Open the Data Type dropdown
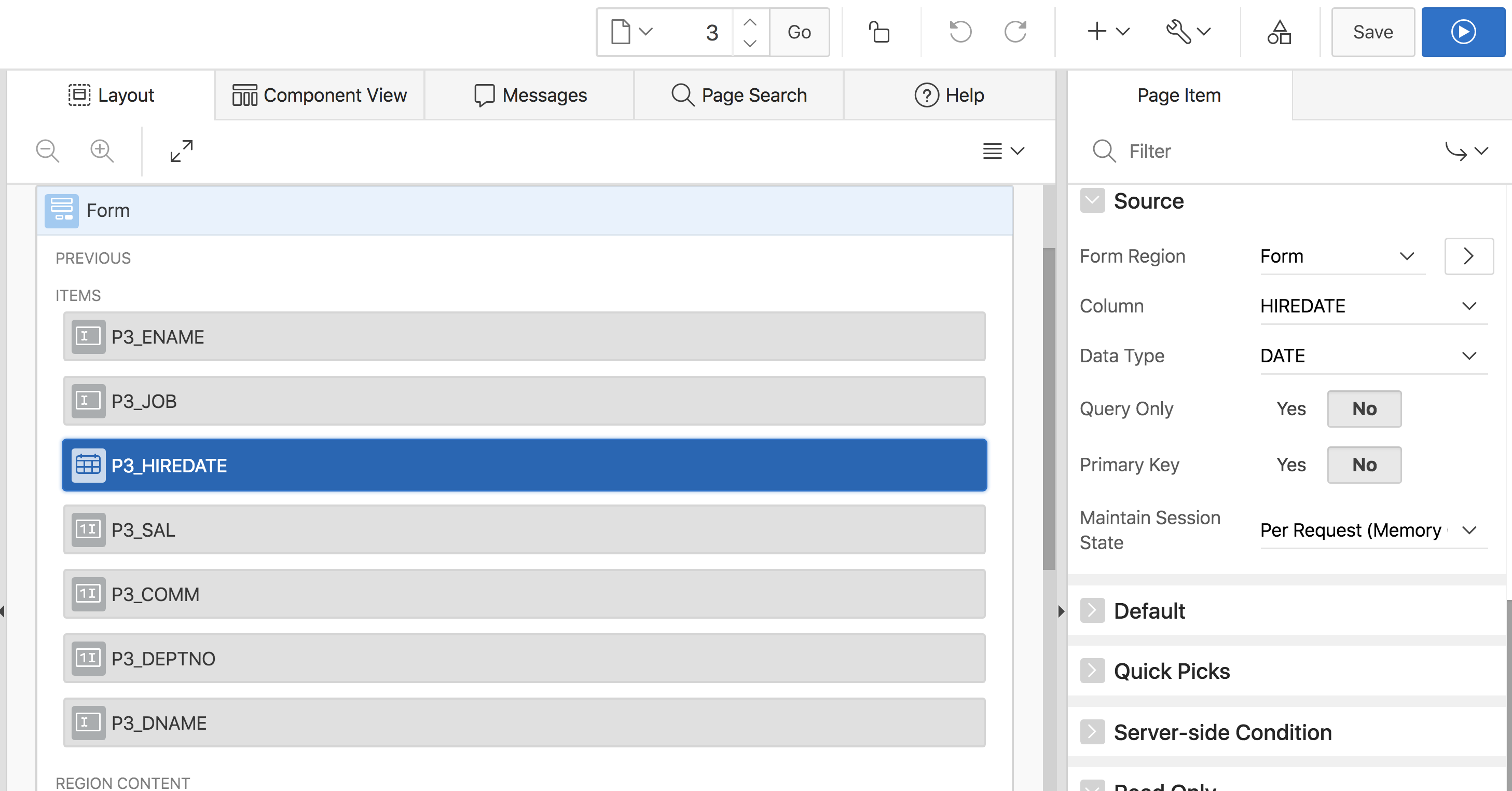The image size is (1512, 791). coord(1373,356)
